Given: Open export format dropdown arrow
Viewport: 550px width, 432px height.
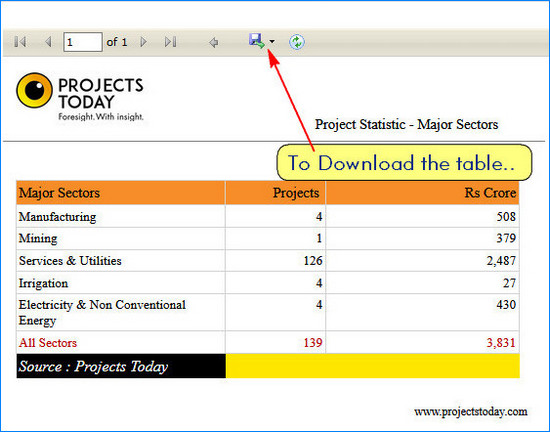Looking at the screenshot, I should (x=272, y=41).
